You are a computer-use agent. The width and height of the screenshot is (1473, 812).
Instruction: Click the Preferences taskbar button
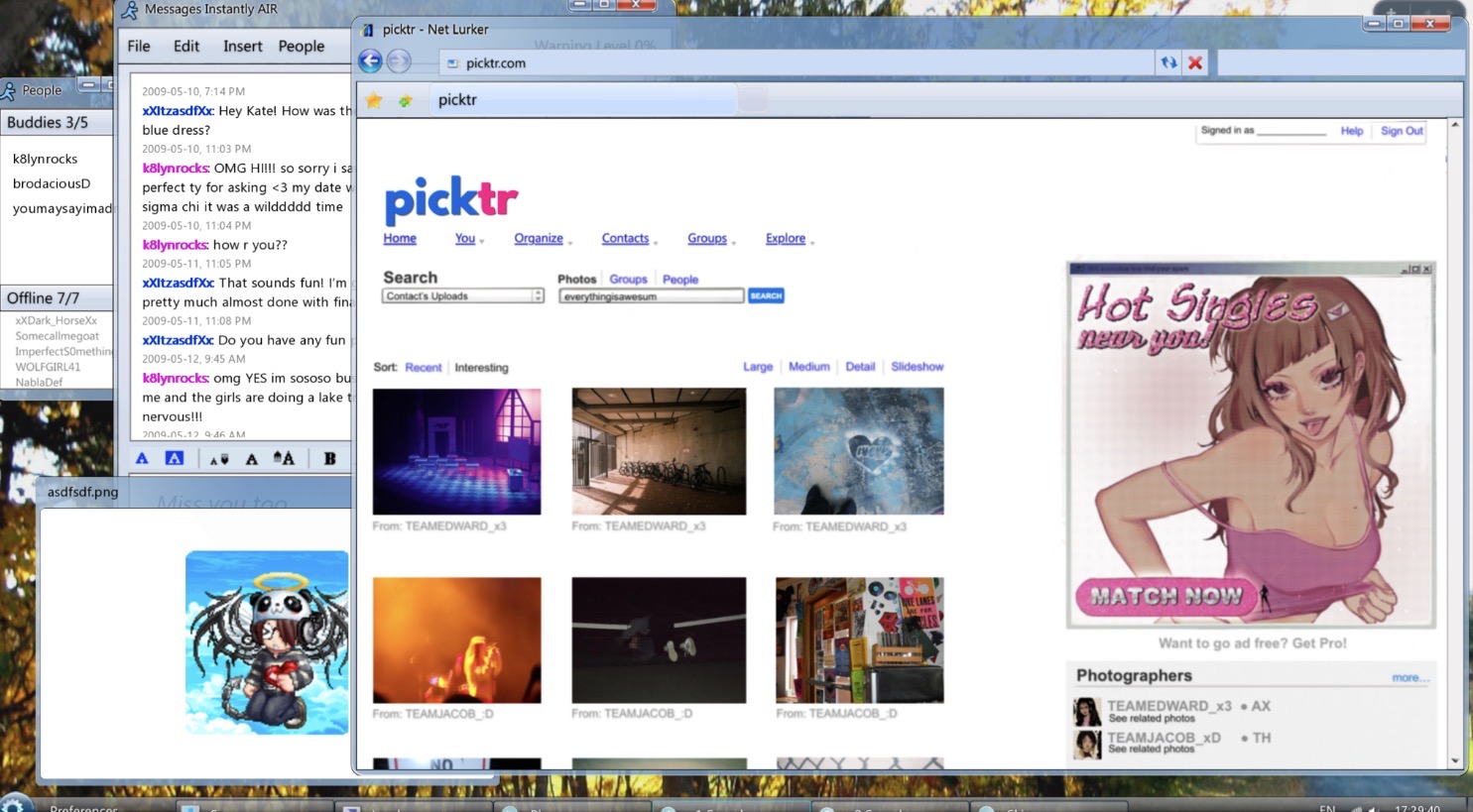[83, 807]
